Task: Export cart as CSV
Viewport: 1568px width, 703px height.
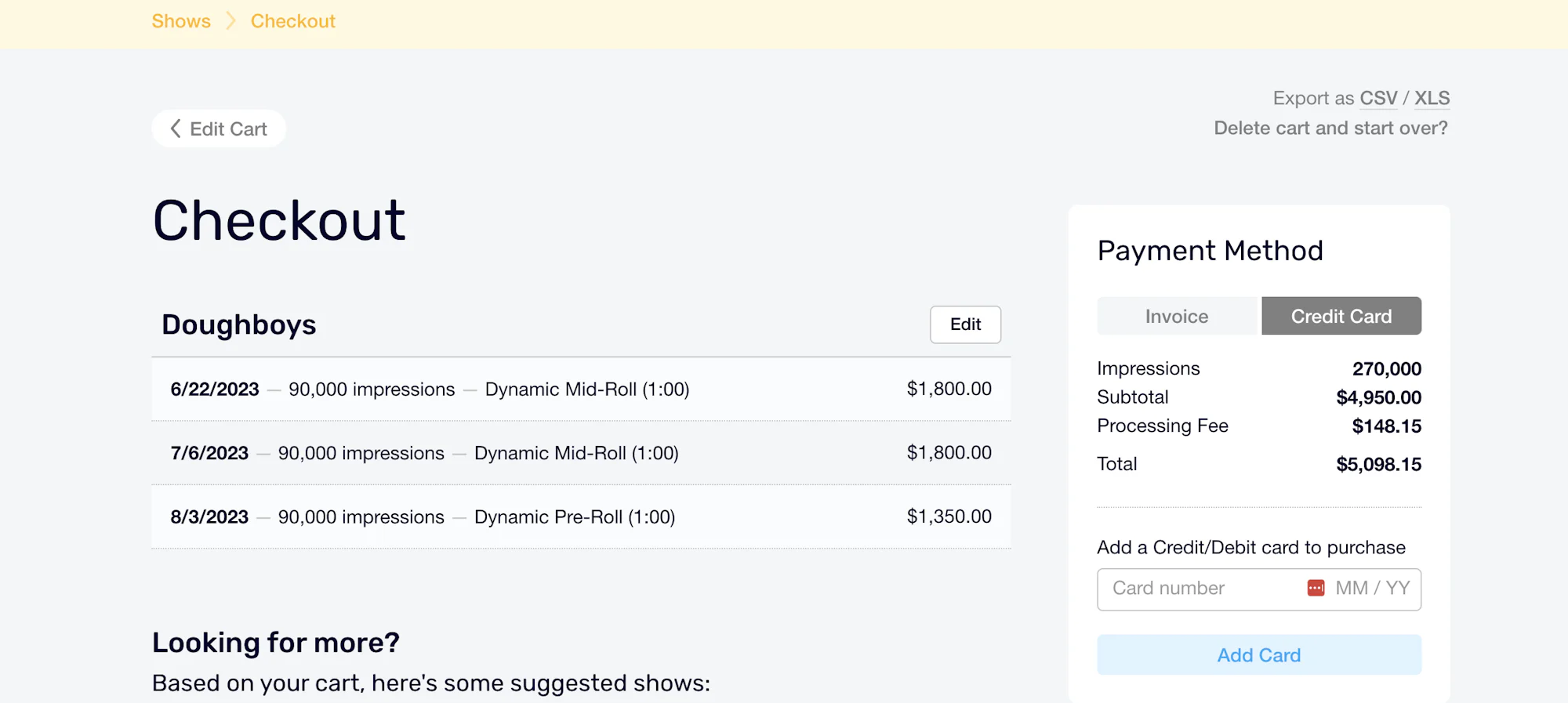Action: (x=1378, y=98)
